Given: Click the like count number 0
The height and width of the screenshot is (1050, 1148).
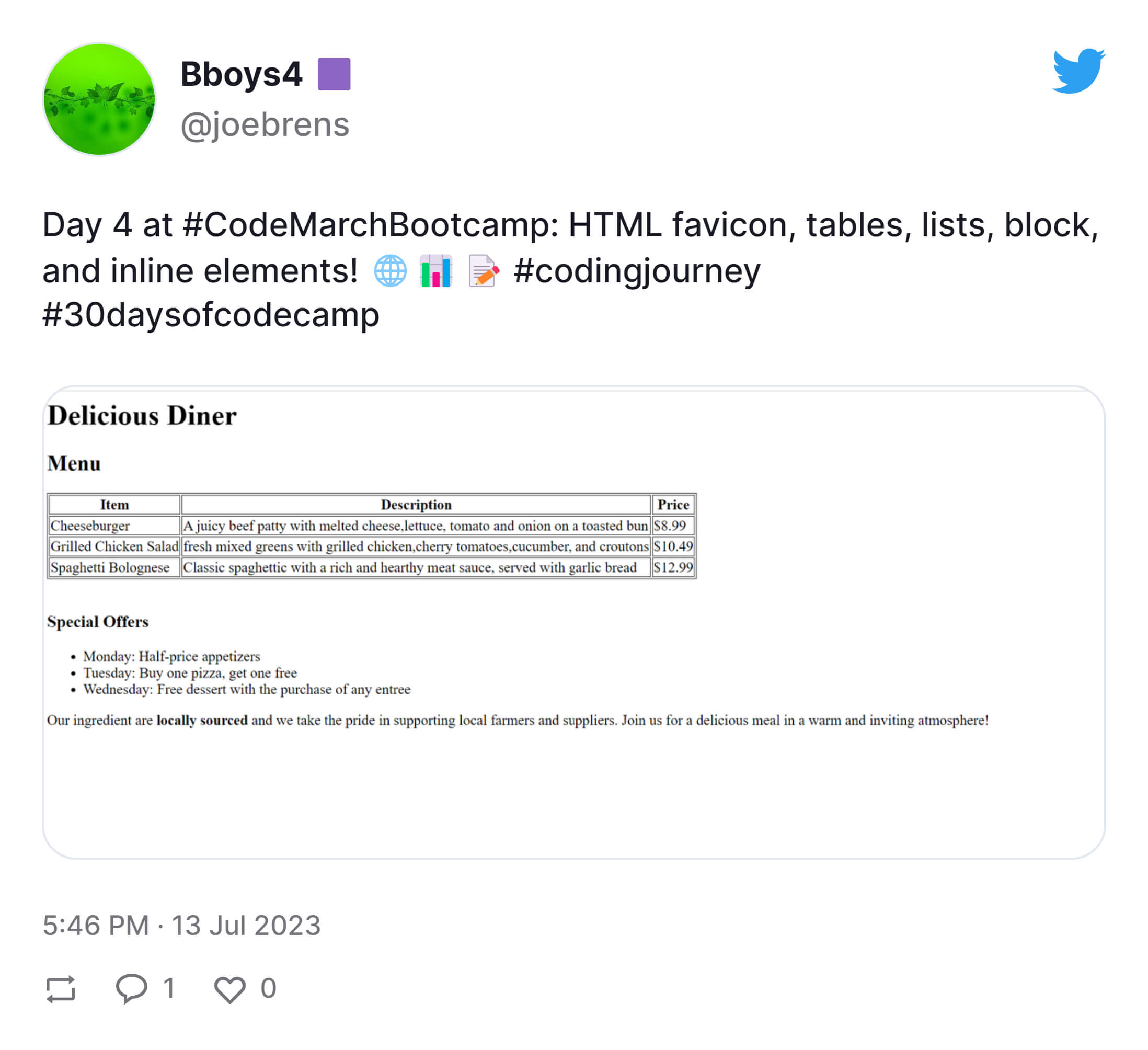Looking at the screenshot, I should click(268, 988).
